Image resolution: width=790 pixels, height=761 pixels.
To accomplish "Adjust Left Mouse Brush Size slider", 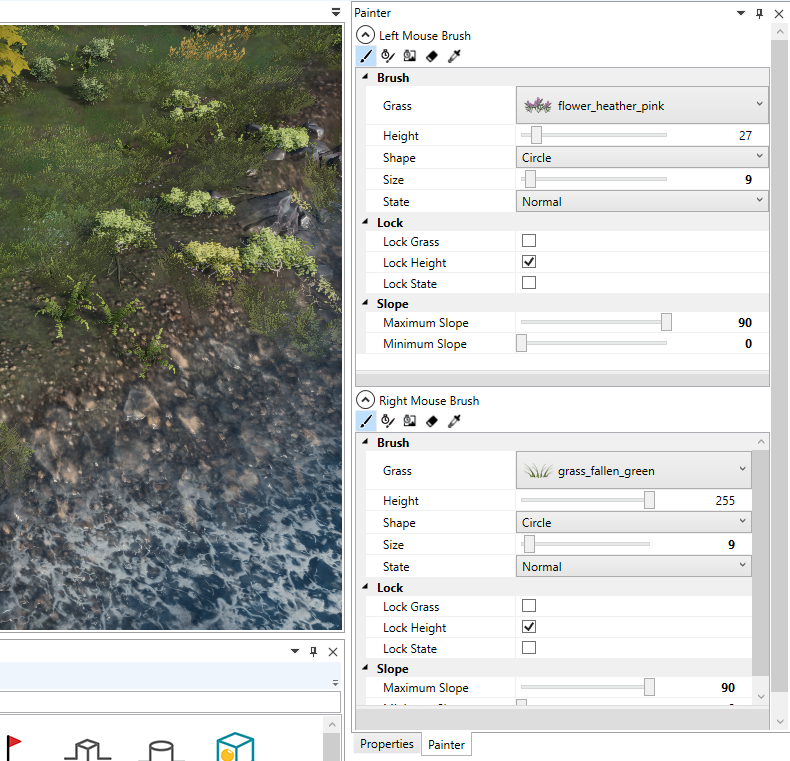I will click(530, 179).
